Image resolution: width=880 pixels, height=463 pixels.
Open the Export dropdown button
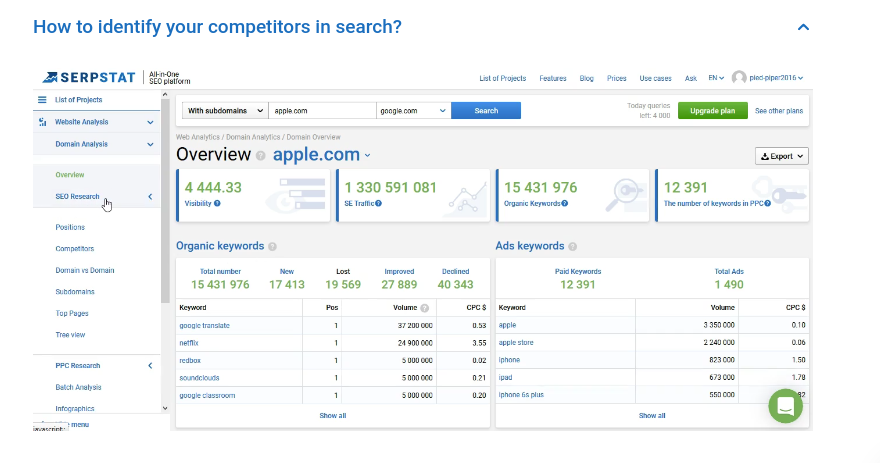pyautogui.click(x=782, y=156)
